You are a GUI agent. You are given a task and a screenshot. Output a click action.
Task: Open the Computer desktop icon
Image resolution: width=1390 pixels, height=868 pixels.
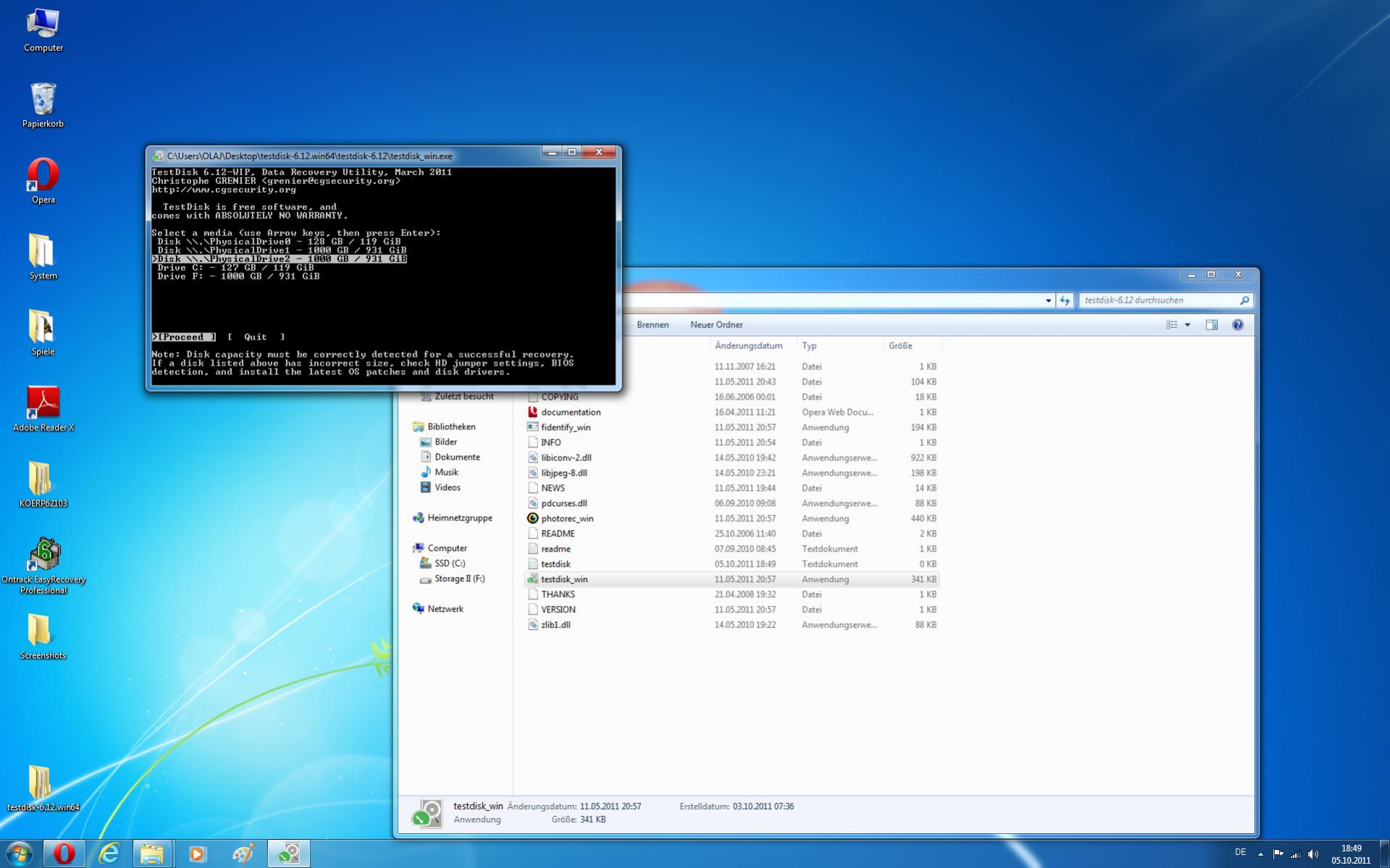[x=43, y=30]
